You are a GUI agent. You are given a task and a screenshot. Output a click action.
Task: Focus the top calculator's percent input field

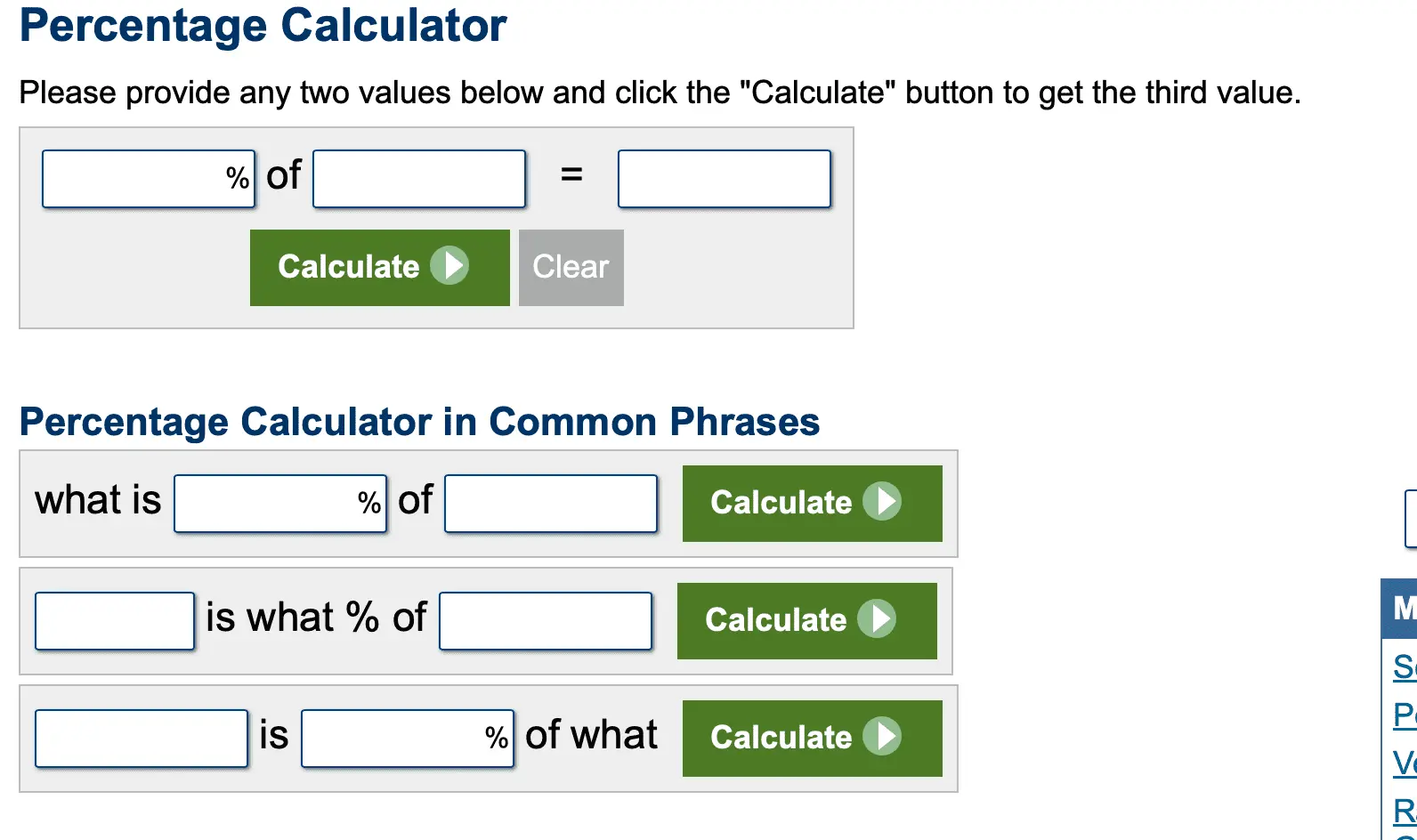134,179
